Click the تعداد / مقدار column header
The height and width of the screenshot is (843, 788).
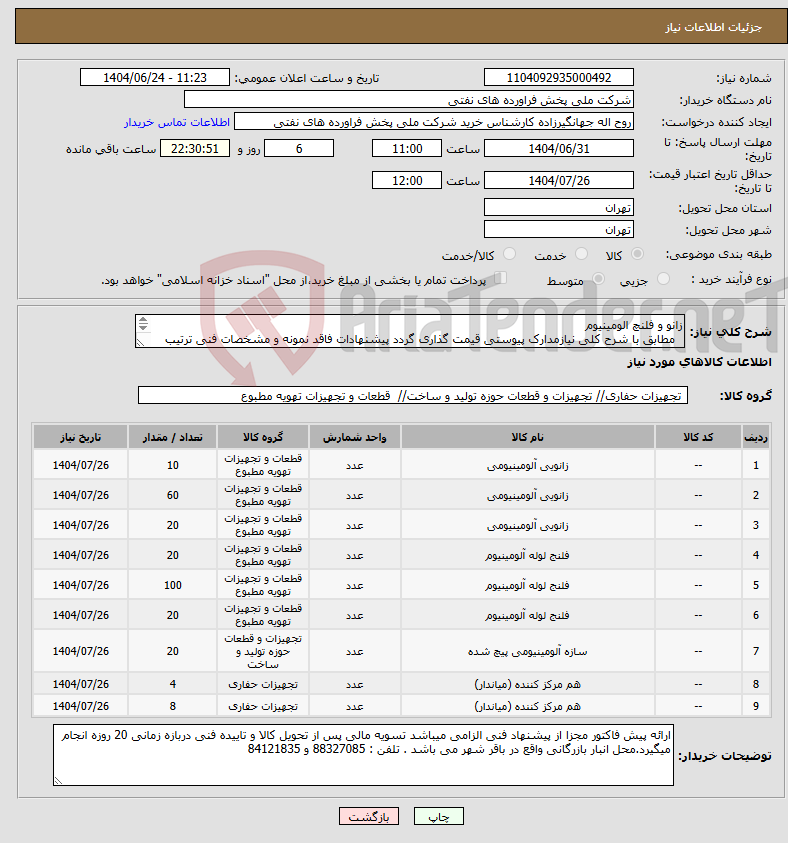(173, 437)
